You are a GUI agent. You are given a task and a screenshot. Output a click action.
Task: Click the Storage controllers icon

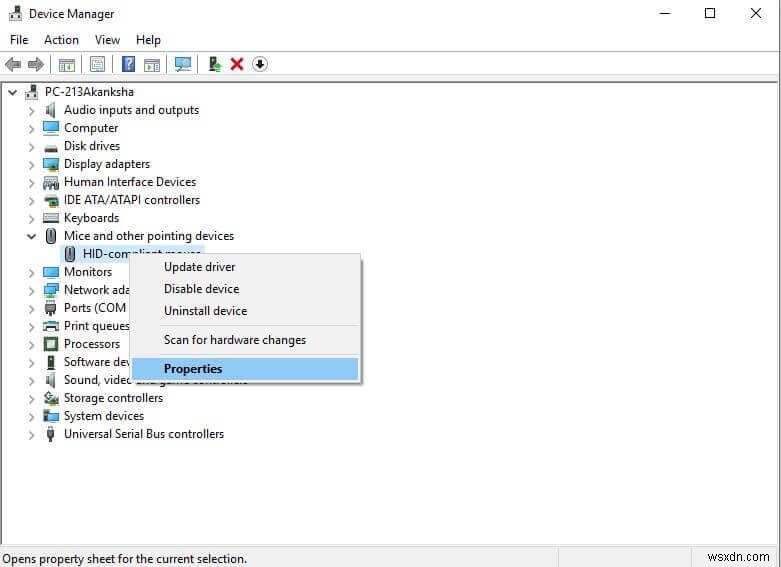(51, 398)
